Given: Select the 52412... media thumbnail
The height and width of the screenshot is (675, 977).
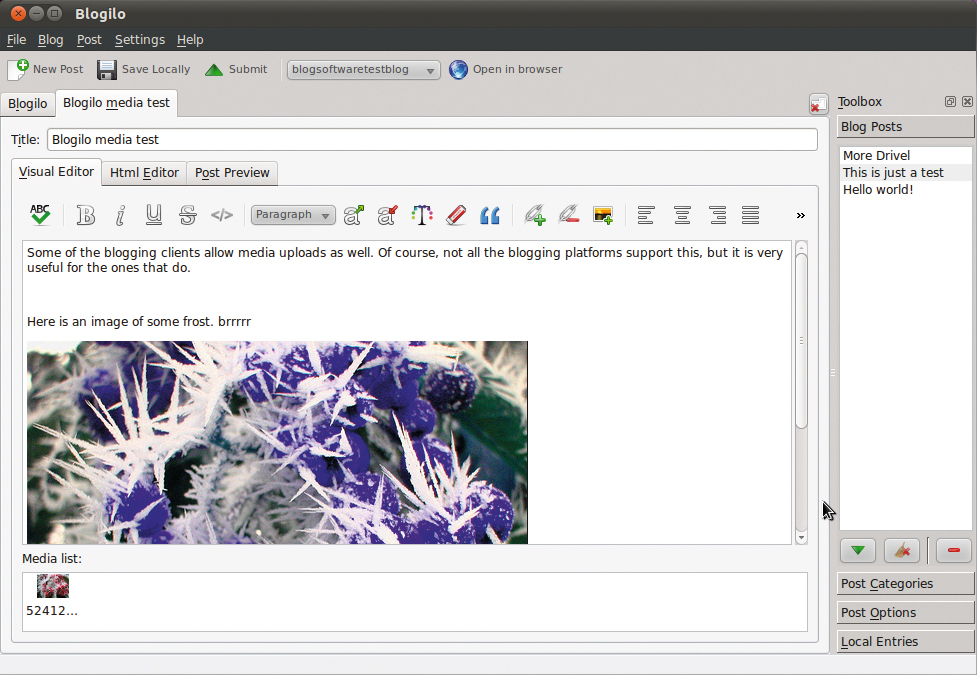Looking at the screenshot, I should (52, 596).
